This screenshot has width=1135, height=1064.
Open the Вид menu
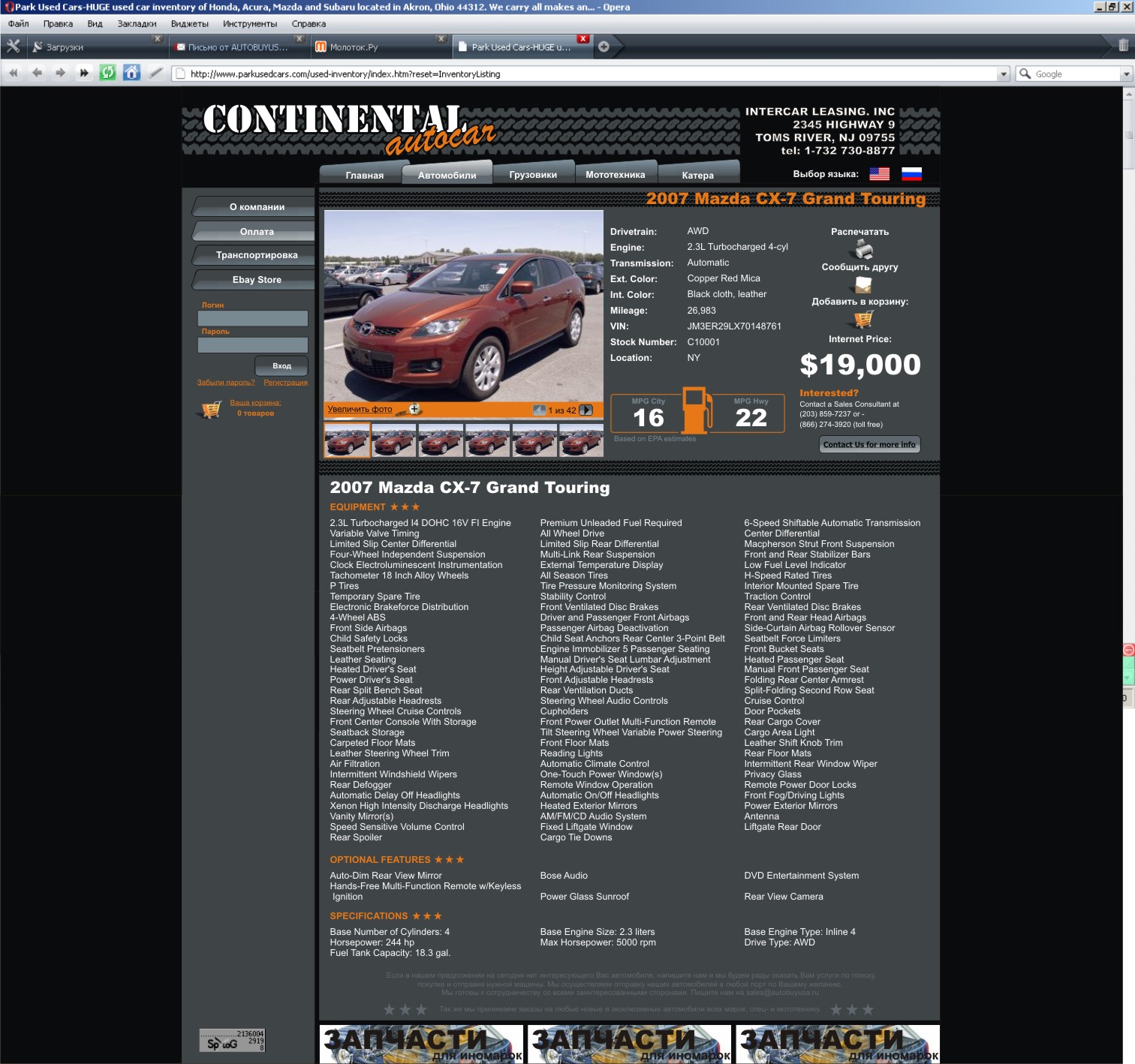click(95, 24)
